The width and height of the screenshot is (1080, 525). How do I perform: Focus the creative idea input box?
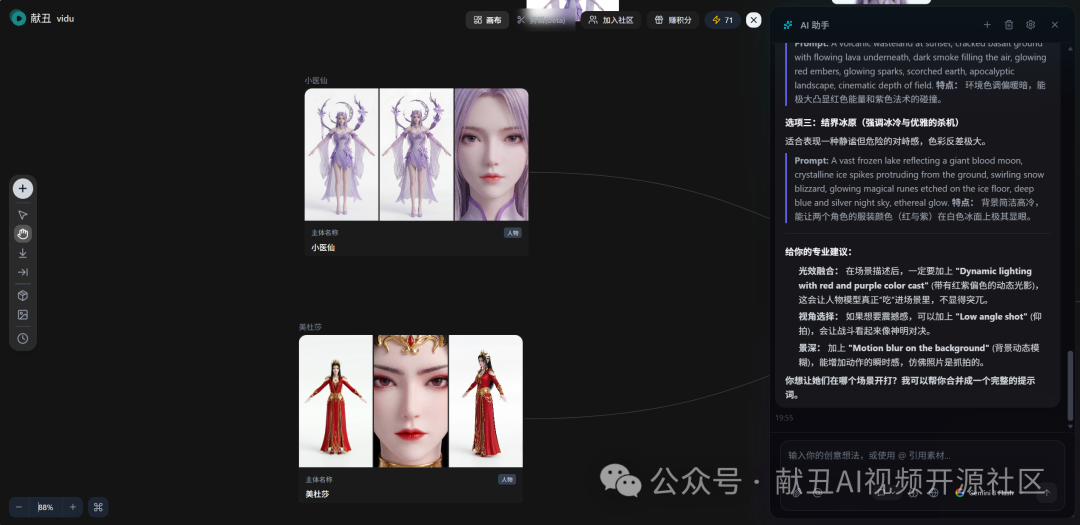(922, 455)
